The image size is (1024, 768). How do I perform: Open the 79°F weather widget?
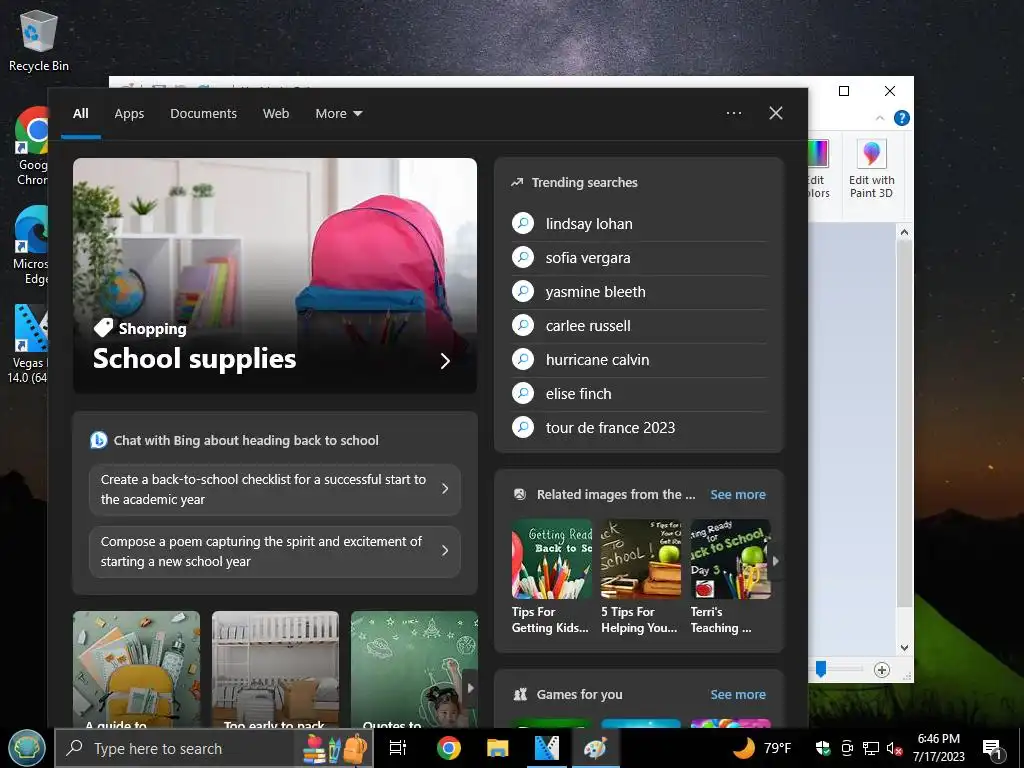pos(761,748)
